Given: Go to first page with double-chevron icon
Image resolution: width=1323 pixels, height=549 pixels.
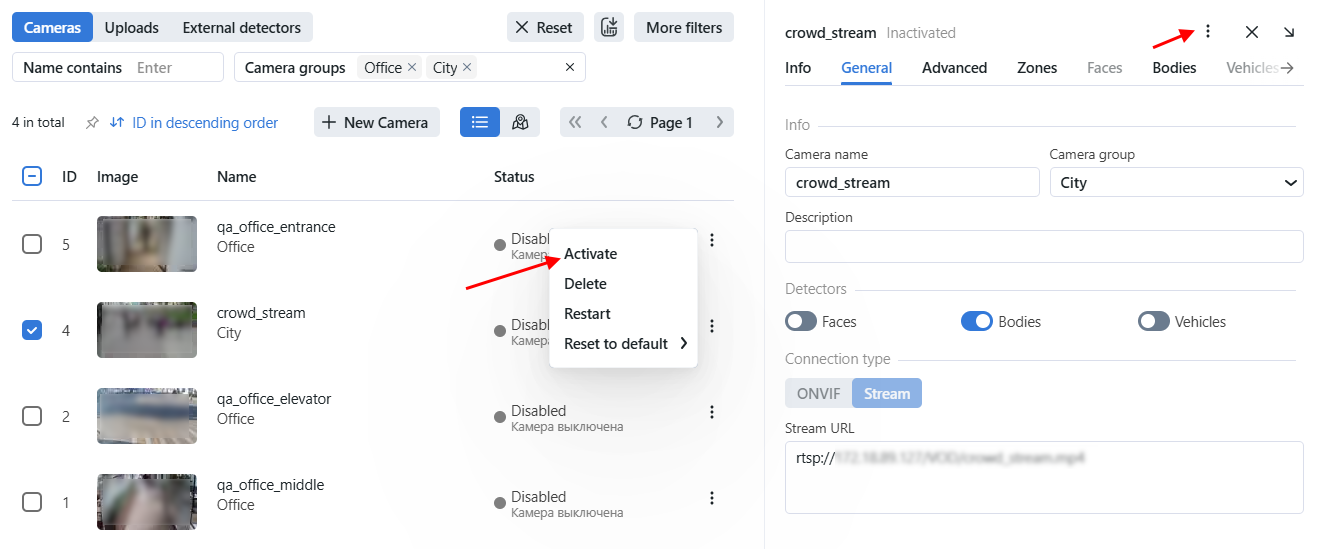Looking at the screenshot, I should pyautogui.click(x=575, y=122).
